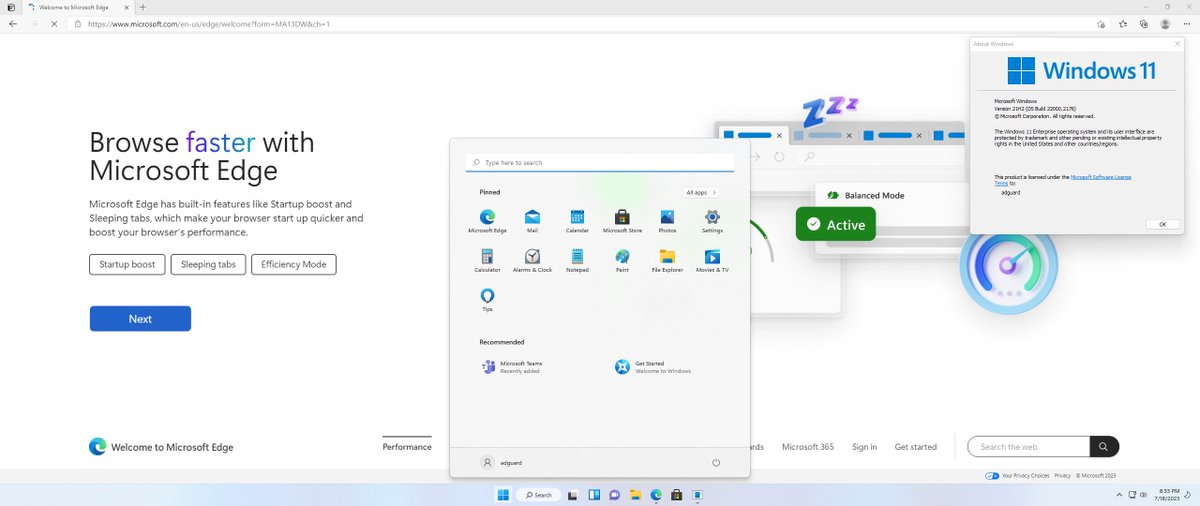This screenshot has height=506, width=1200.
Task: Open the Mail app in Start menu
Action: point(532,220)
